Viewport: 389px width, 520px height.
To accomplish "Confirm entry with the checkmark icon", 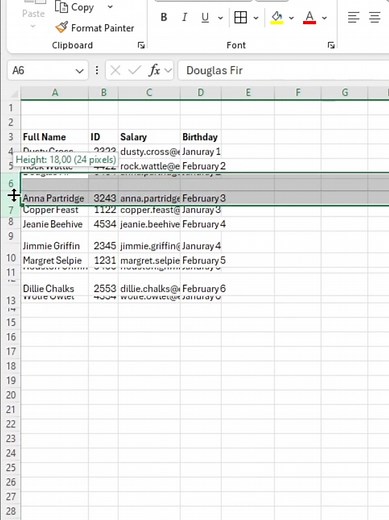I will [x=134, y=70].
